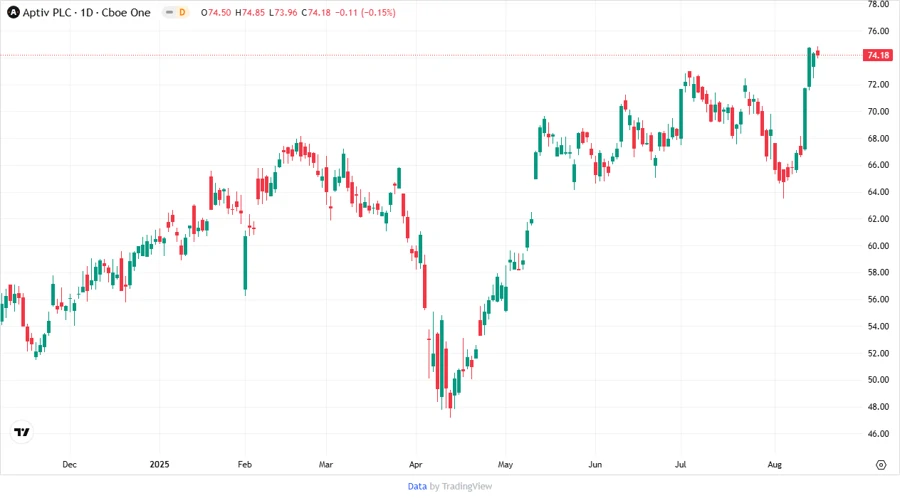Select the Aptiv PLC · 1D · Cboe One title
Image resolution: width=900 pixels, height=498 pixels.
tap(86, 12)
